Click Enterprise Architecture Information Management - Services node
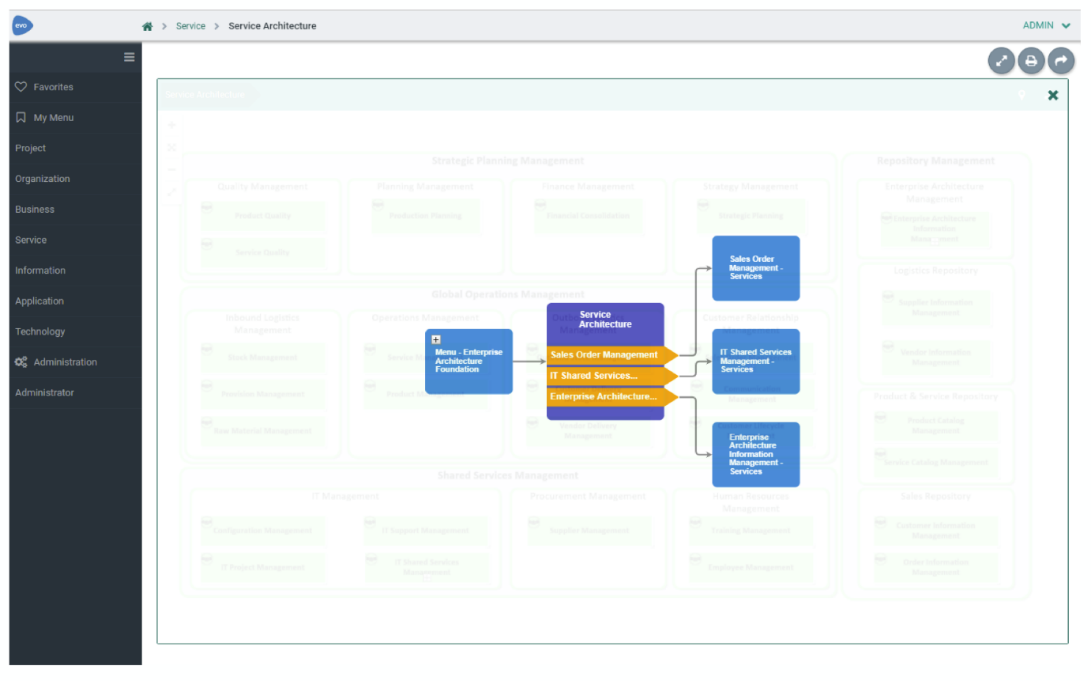This screenshot has width=1091, height=681. [x=756, y=454]
